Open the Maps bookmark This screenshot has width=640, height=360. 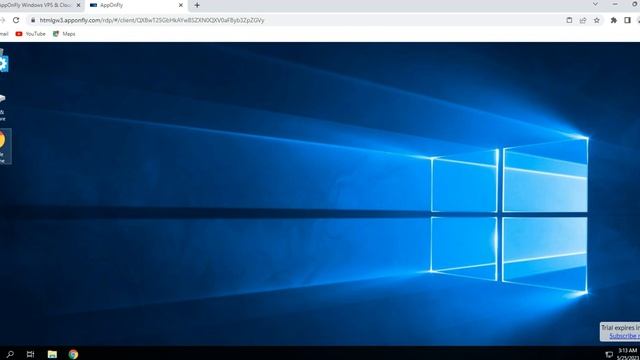[x=64, y=34]
